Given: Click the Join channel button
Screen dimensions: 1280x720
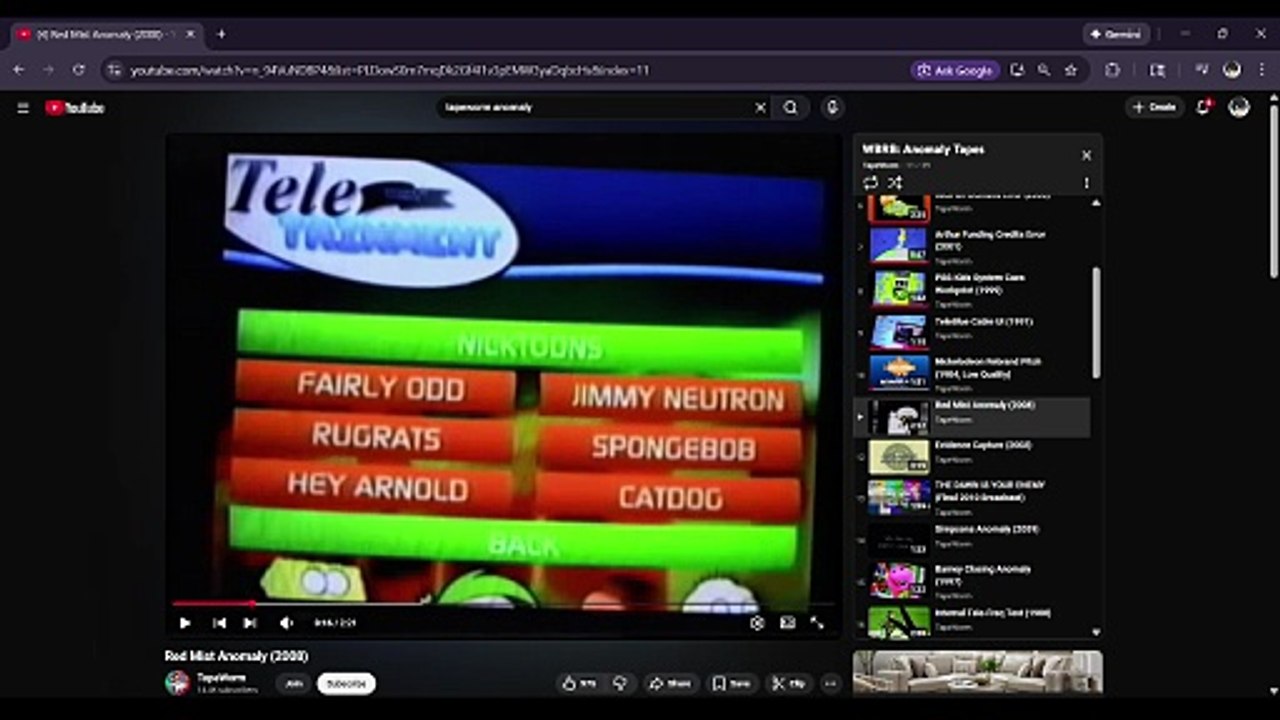Looking at the screenshot, I should tap(293, 684).
